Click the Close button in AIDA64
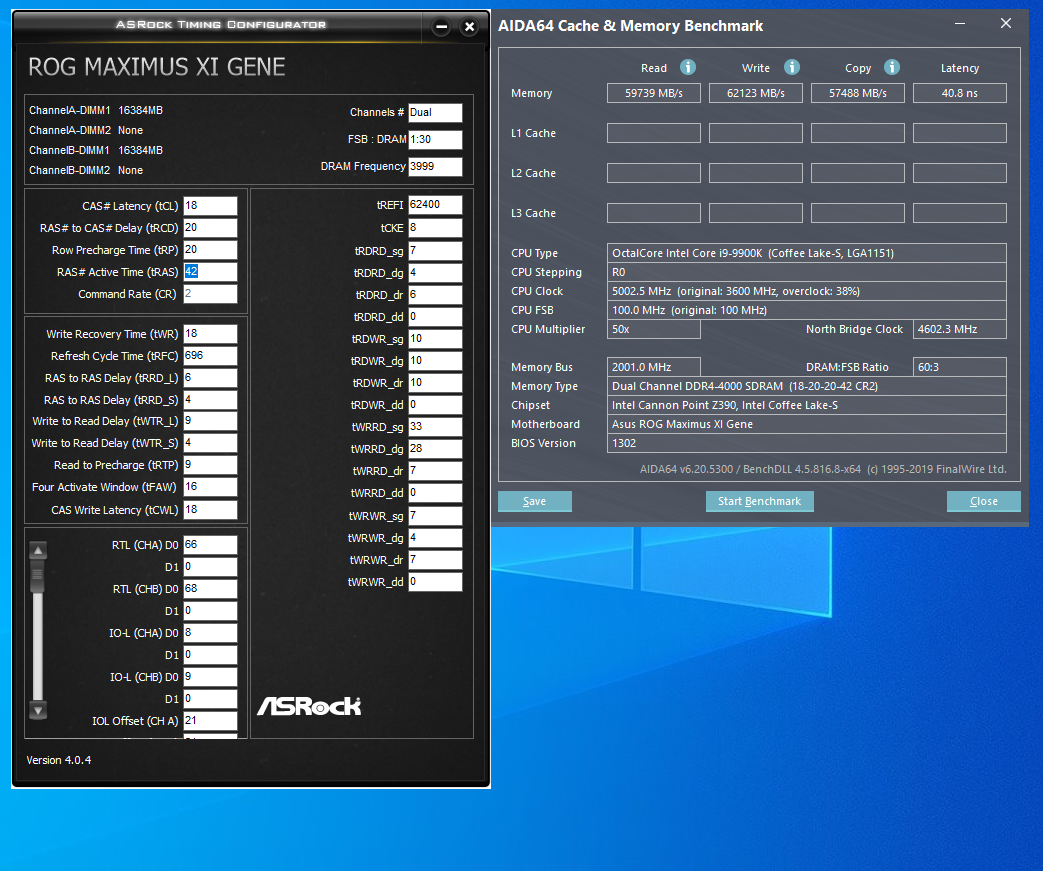Image resolution: width=1043 pixels, height=871 pixels. coord(984,501)
